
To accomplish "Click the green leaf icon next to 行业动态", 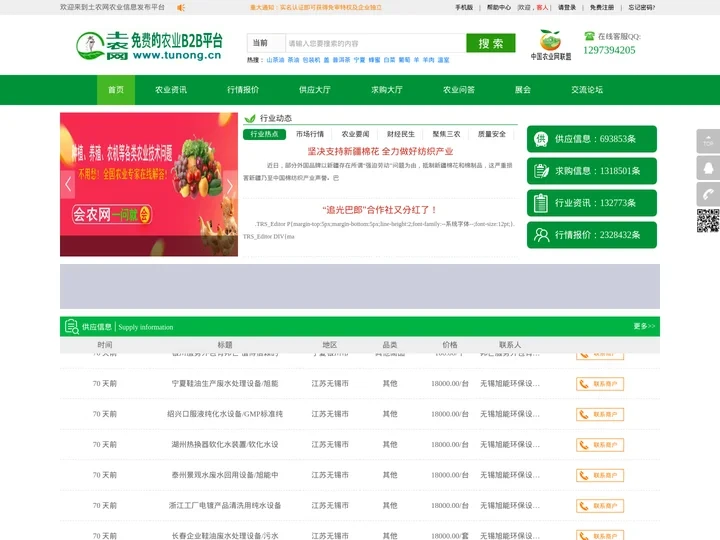I will pos(250,118).
